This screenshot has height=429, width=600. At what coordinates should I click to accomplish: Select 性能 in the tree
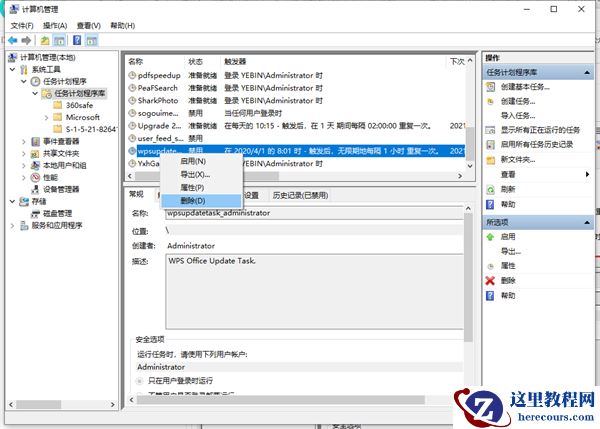pyautogui.click(x=50, y=177)
